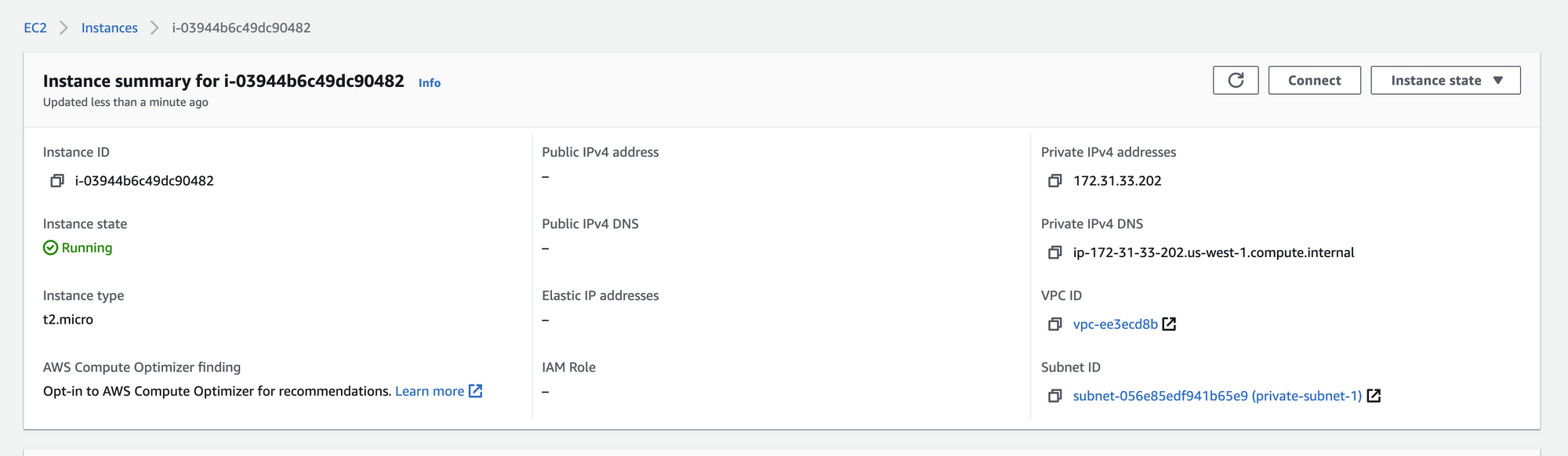Viewport: 1568px width, 456px height.
Task: Navigate to Instances breadcrumb link
Action: click(110, 28)
